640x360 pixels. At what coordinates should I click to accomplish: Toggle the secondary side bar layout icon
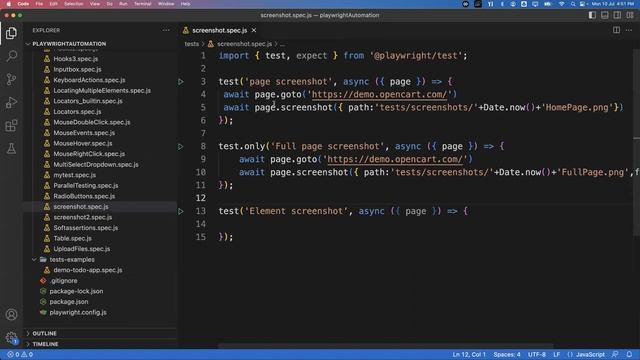[617, 15]
